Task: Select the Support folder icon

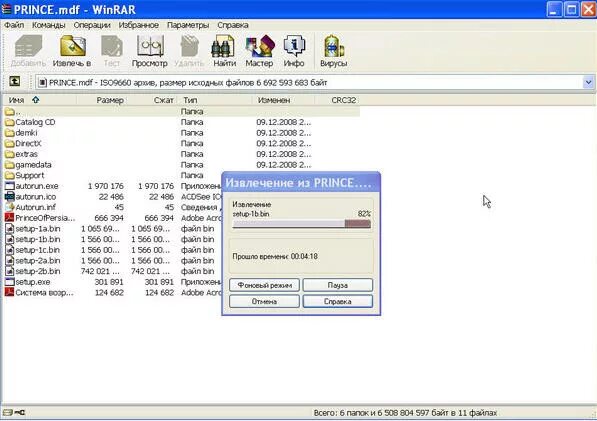Action: pos(10,175)
